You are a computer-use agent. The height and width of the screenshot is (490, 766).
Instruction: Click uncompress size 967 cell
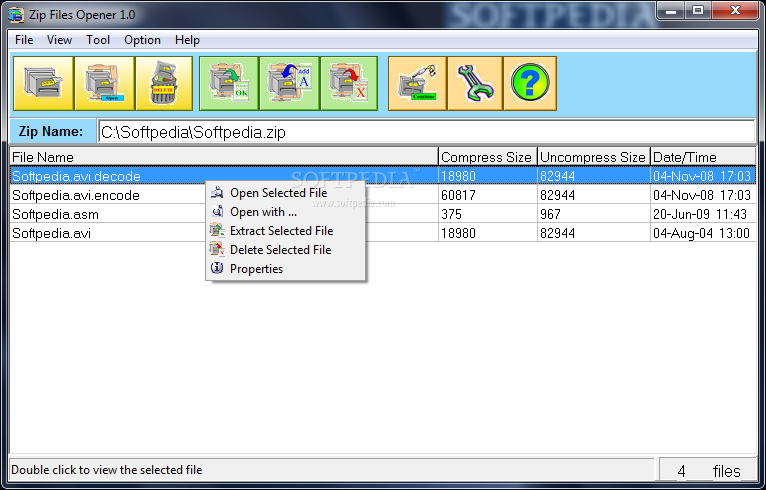[x=594, y=214]
